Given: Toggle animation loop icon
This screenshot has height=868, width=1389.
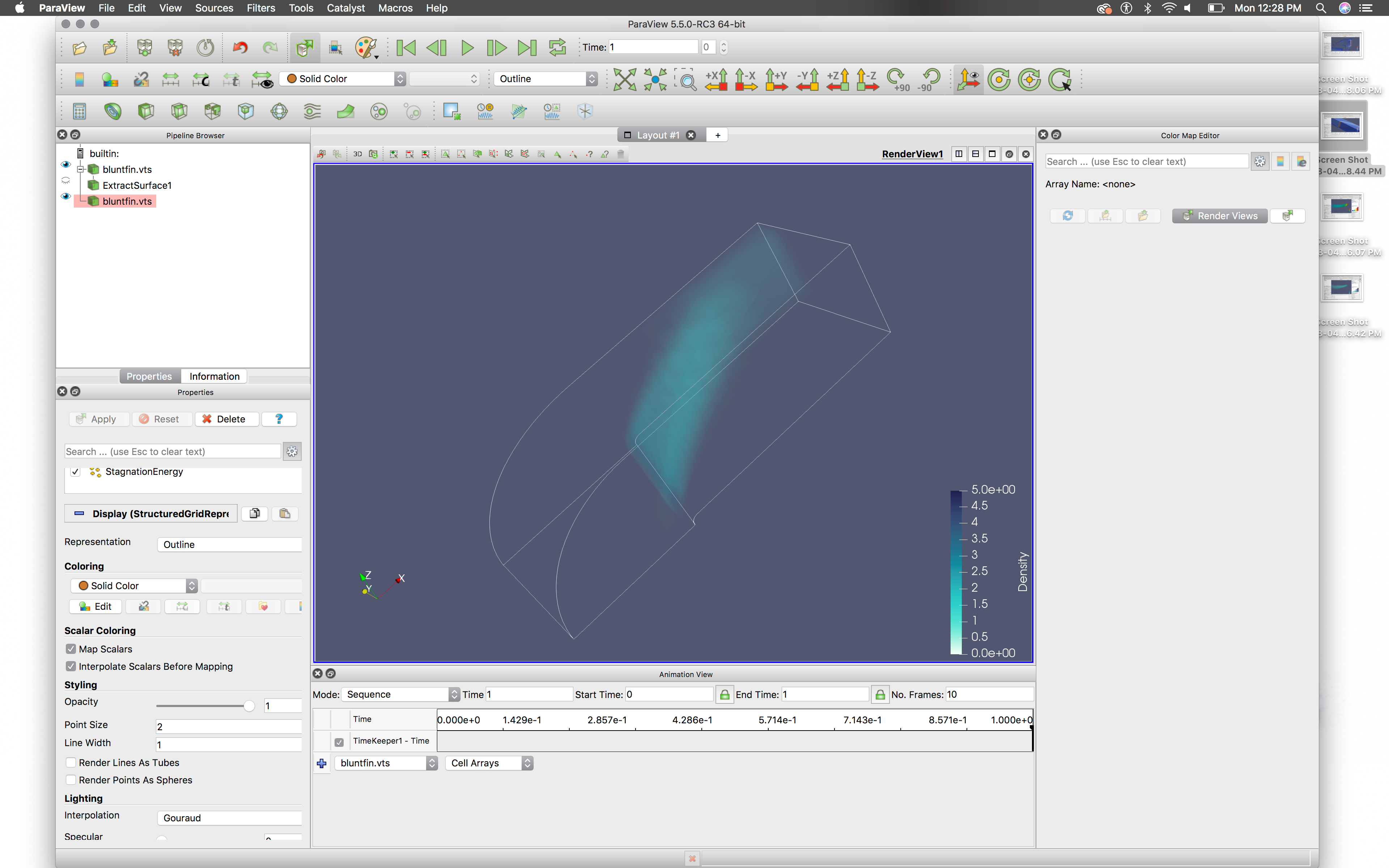Looking at the screenshot, I should click(557, 48).
